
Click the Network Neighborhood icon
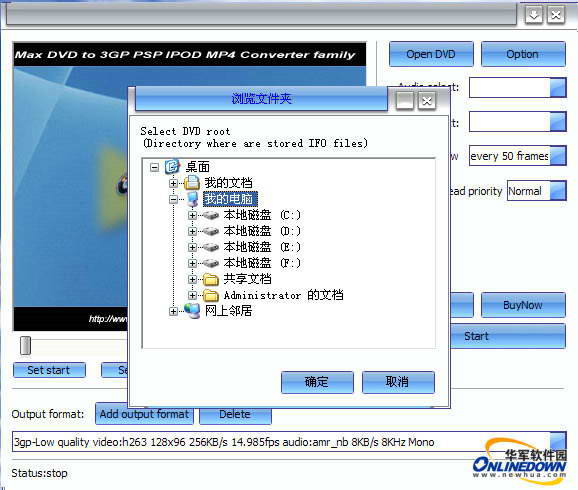point(192,311)
